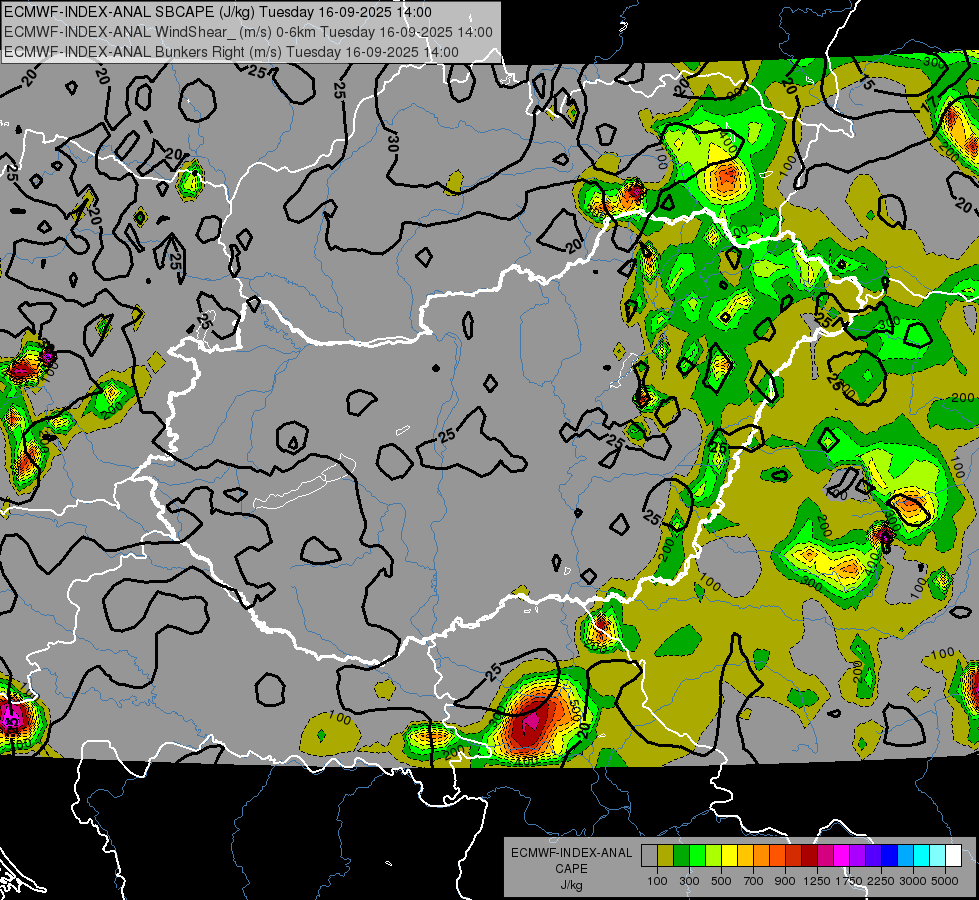Select the gray swatch in CAPE legend
This screenshot has height=900, width=979.
pyautogui.click(x=649, y=855)
